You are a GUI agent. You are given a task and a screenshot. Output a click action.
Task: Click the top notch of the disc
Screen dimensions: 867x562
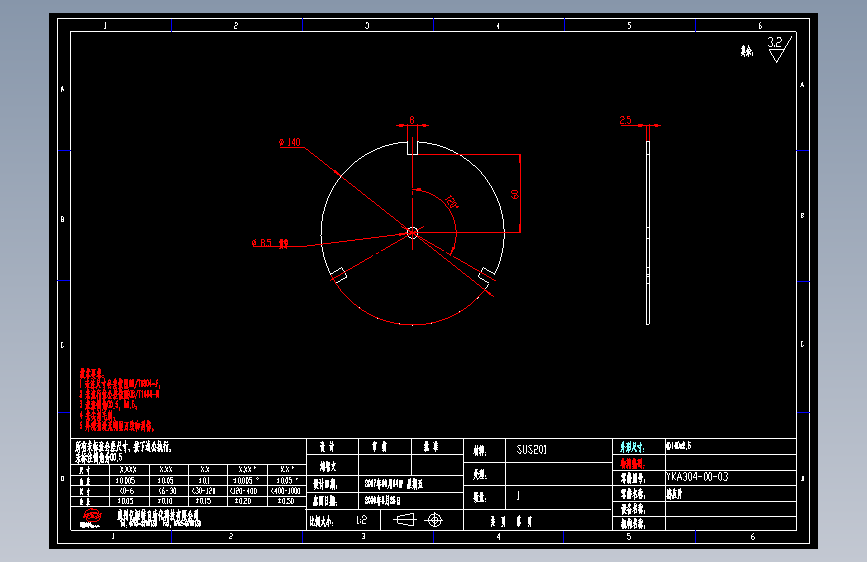412,148
